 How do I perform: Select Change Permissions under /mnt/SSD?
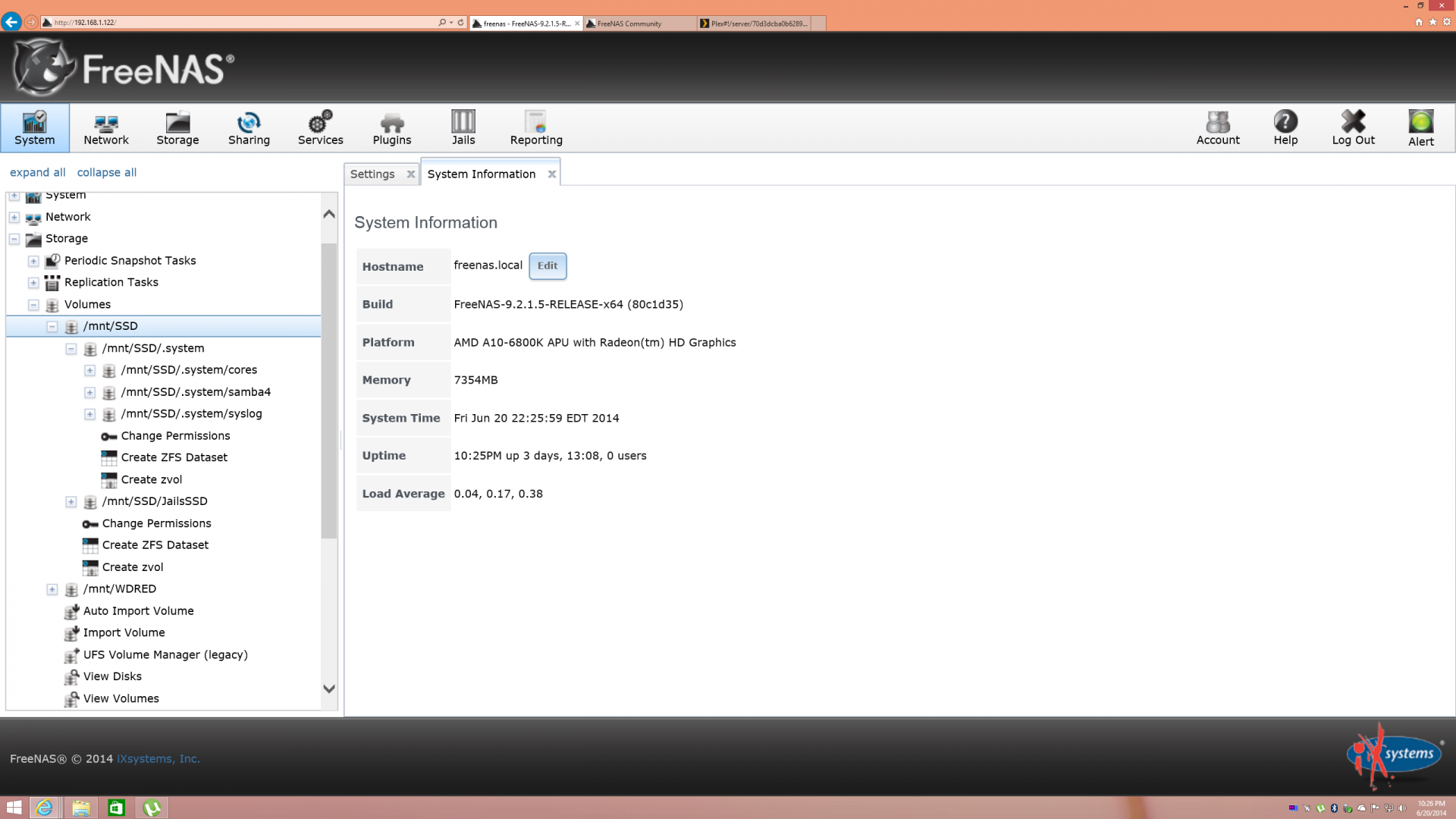156,523
